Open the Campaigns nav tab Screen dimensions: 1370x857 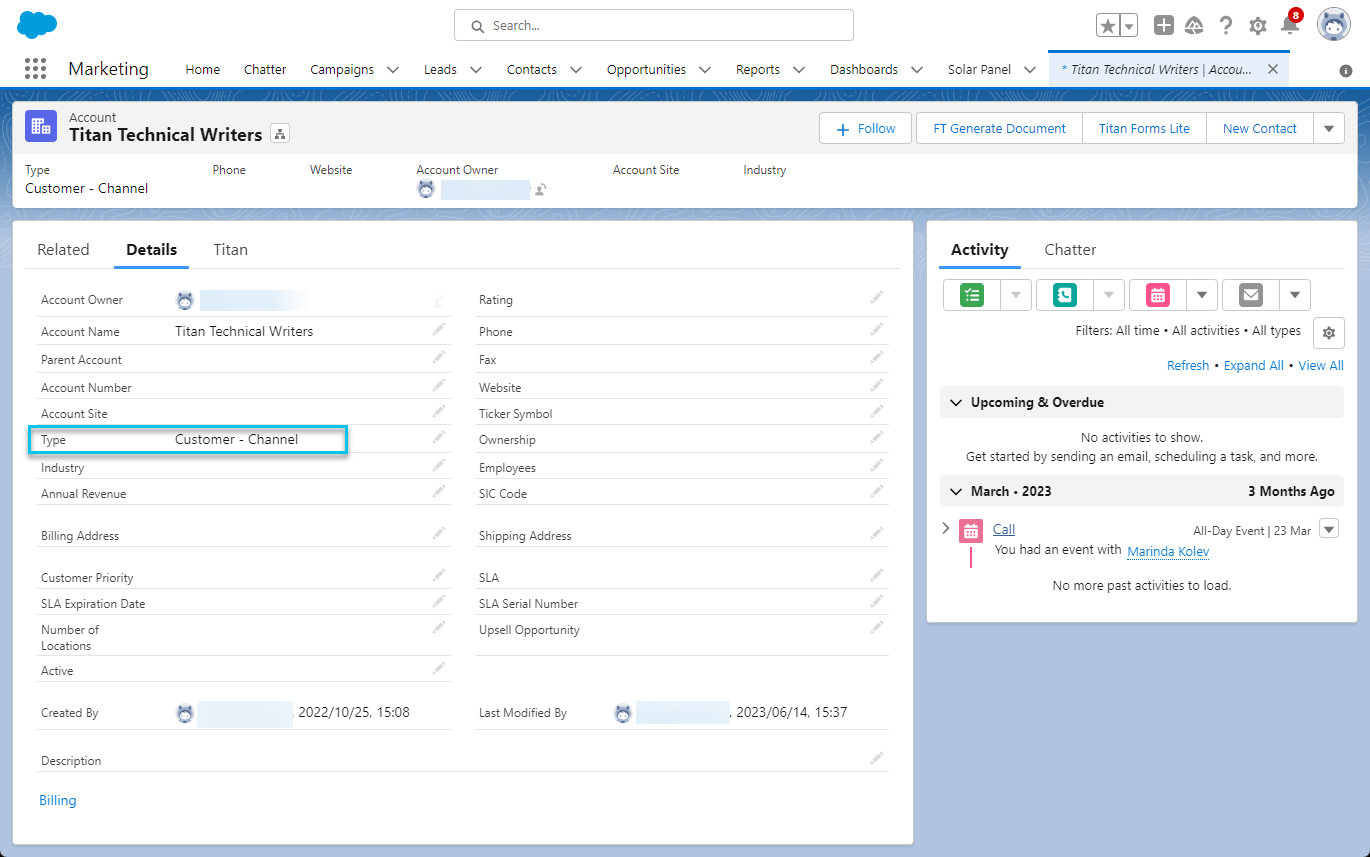342,69
